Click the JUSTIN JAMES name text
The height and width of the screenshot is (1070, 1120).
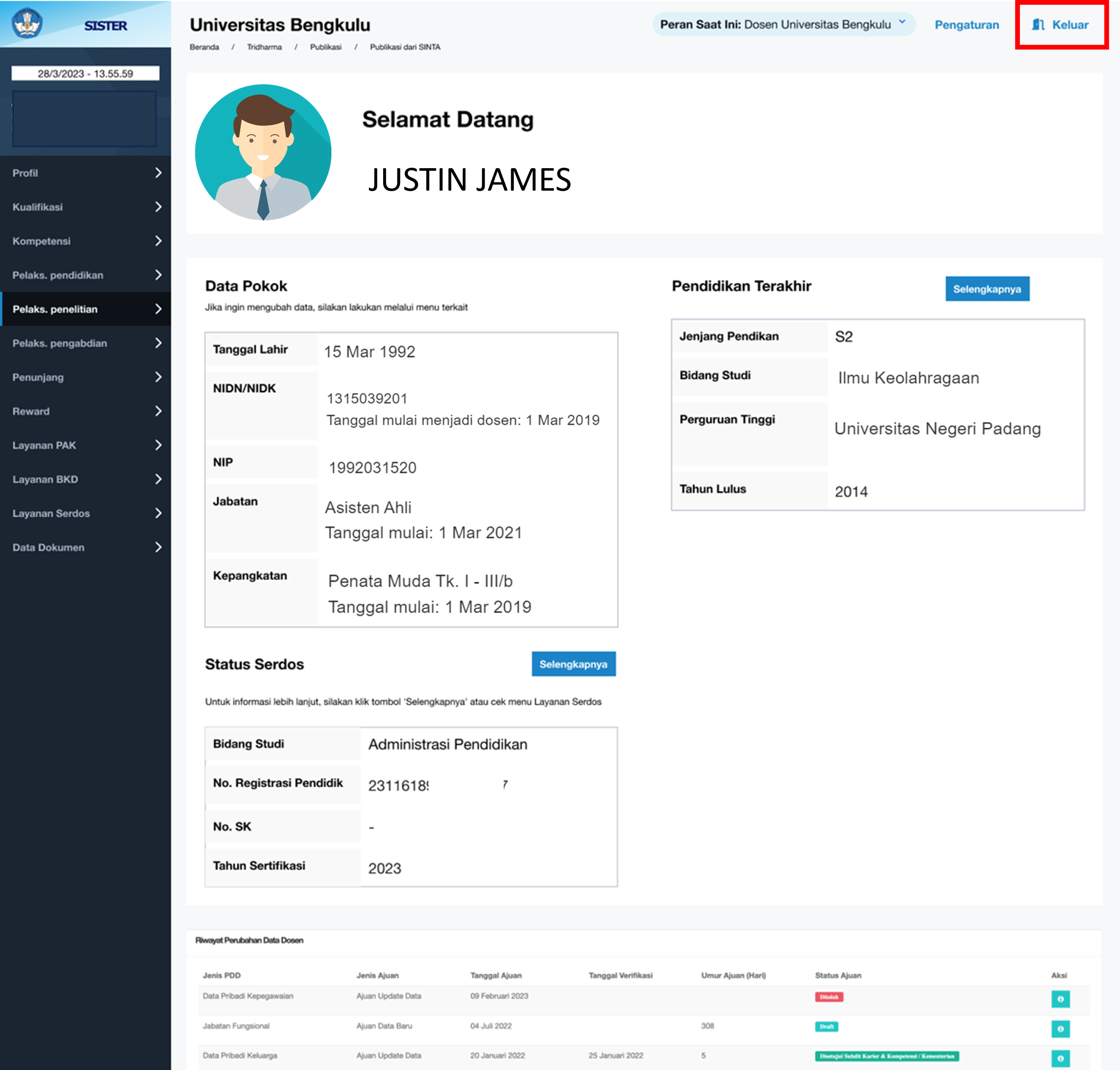pos(469,180)
